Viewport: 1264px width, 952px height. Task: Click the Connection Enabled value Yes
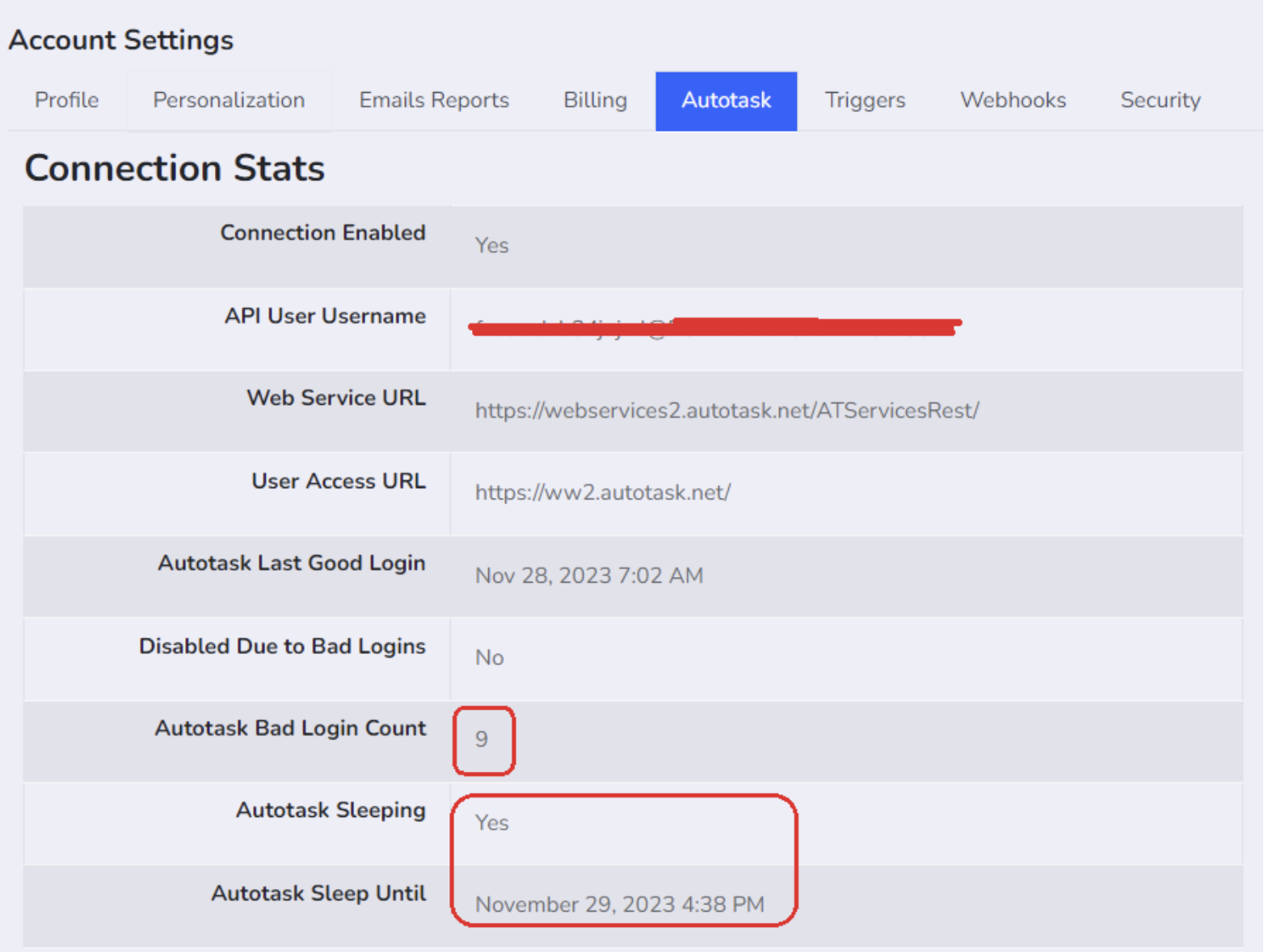[x=491, y=246]
